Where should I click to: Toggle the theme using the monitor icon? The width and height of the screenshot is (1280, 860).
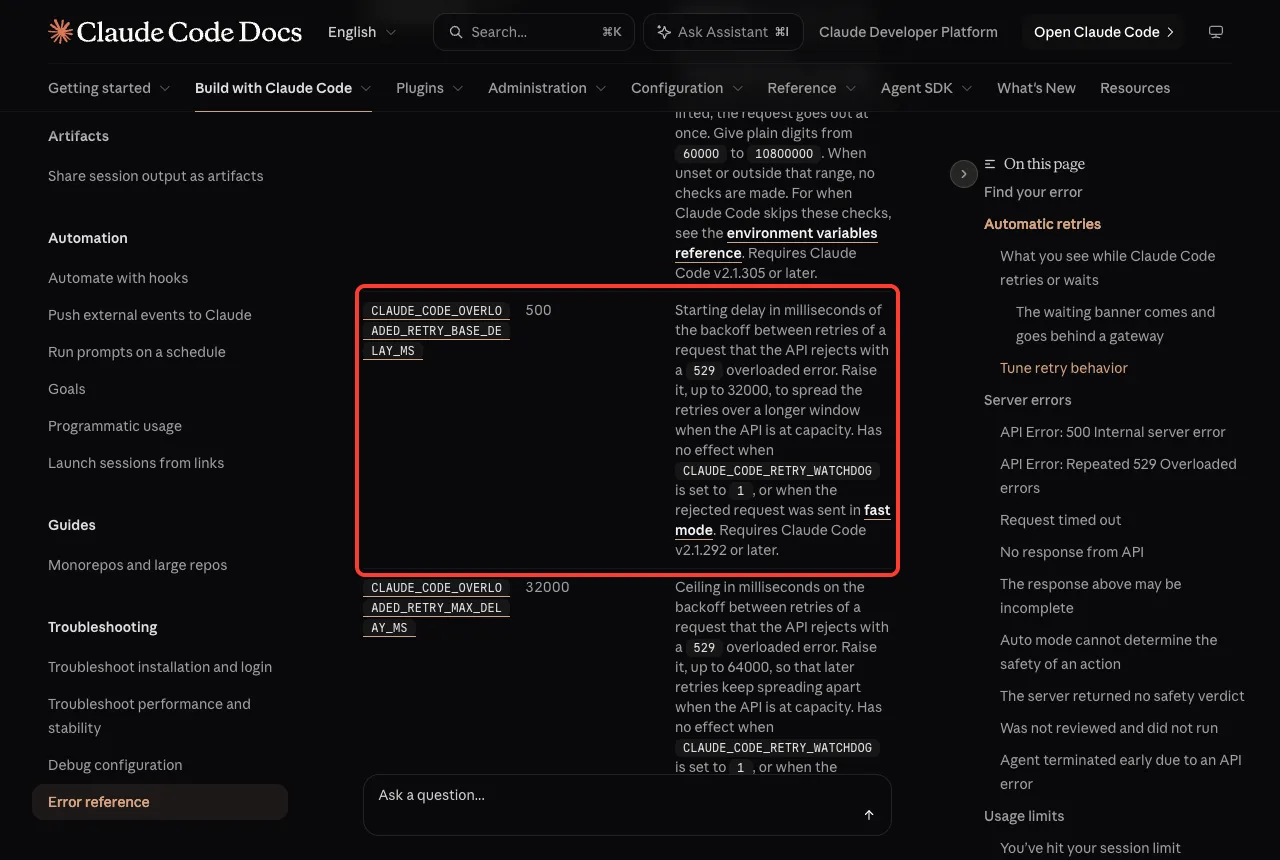click(1216, 32)
